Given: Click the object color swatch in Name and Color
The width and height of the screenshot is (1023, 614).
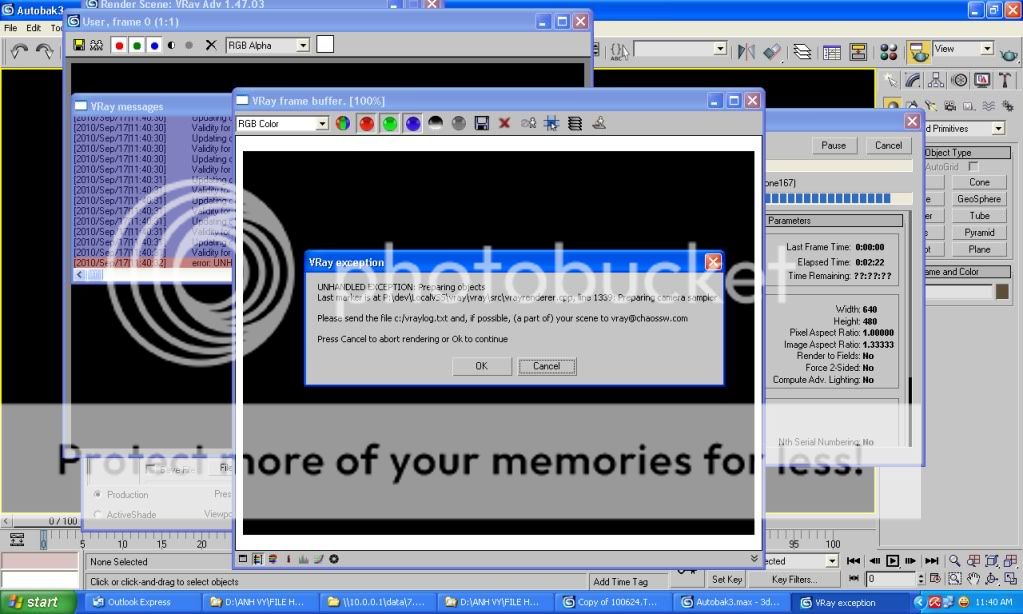Looking at the screenshot, I should click(1002, 291).
